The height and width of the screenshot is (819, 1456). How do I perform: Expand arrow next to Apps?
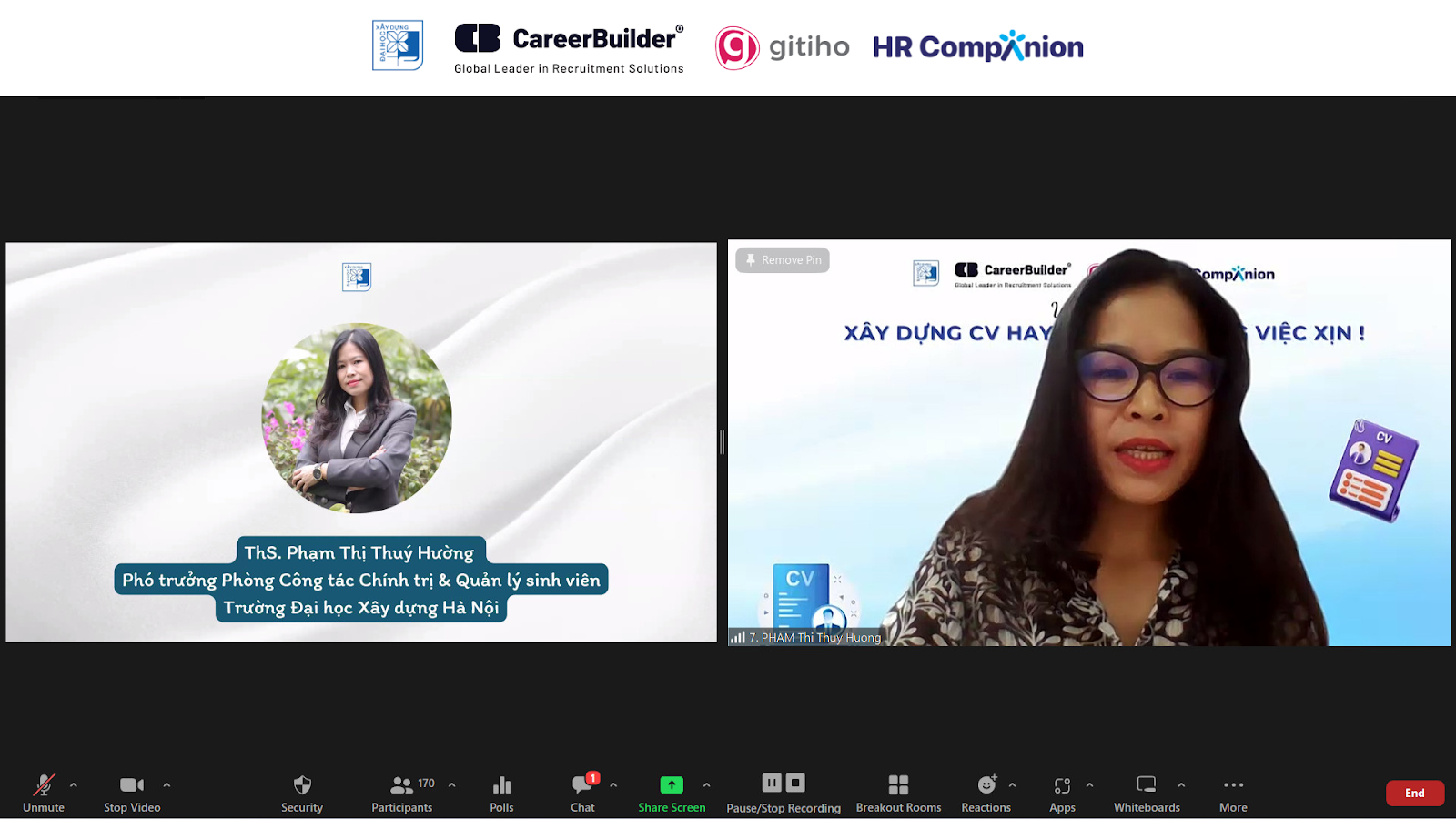point(1089,784)
